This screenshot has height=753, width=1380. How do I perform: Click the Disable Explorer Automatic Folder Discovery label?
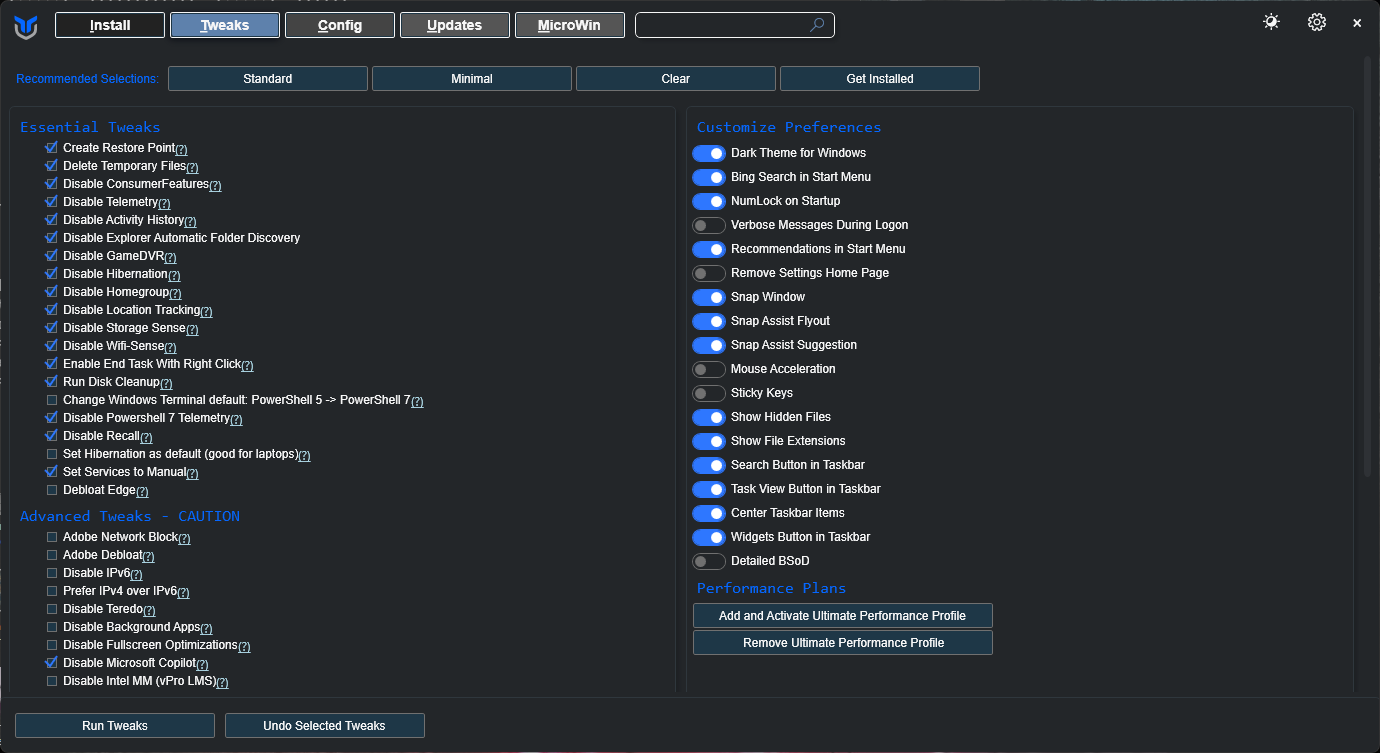coord(181,238)
